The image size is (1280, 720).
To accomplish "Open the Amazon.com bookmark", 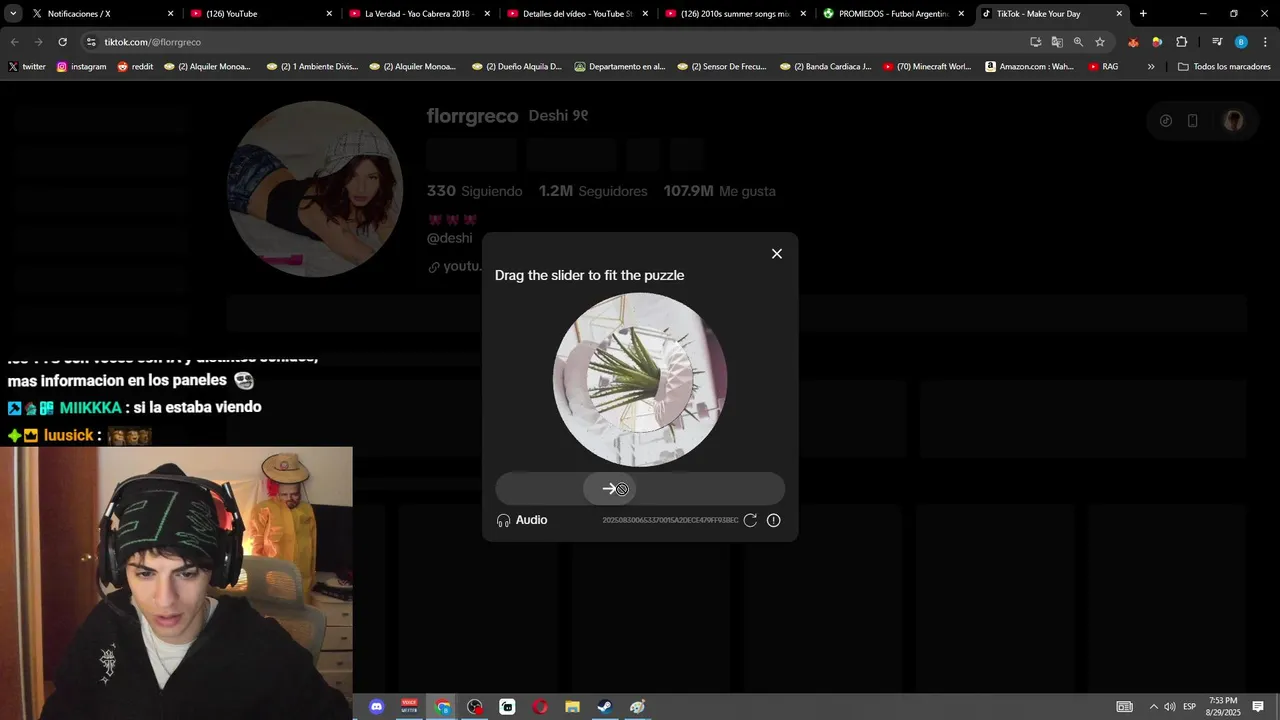I will [1030, 67].
